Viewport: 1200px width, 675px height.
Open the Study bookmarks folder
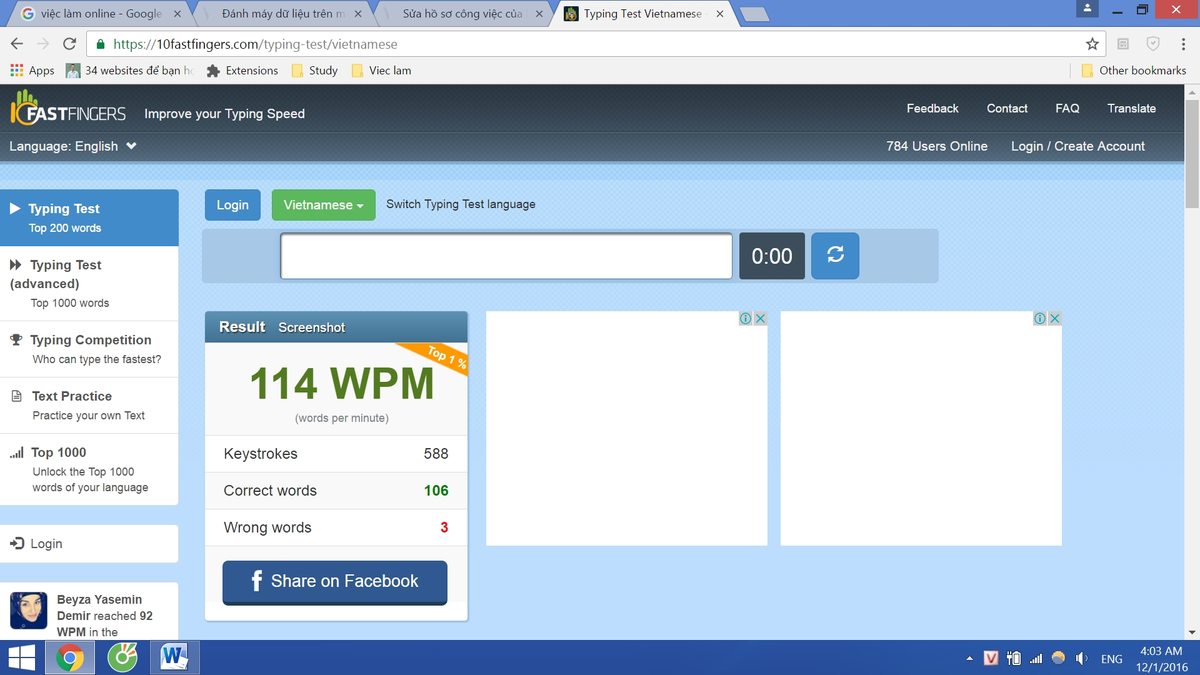(315, 71)
